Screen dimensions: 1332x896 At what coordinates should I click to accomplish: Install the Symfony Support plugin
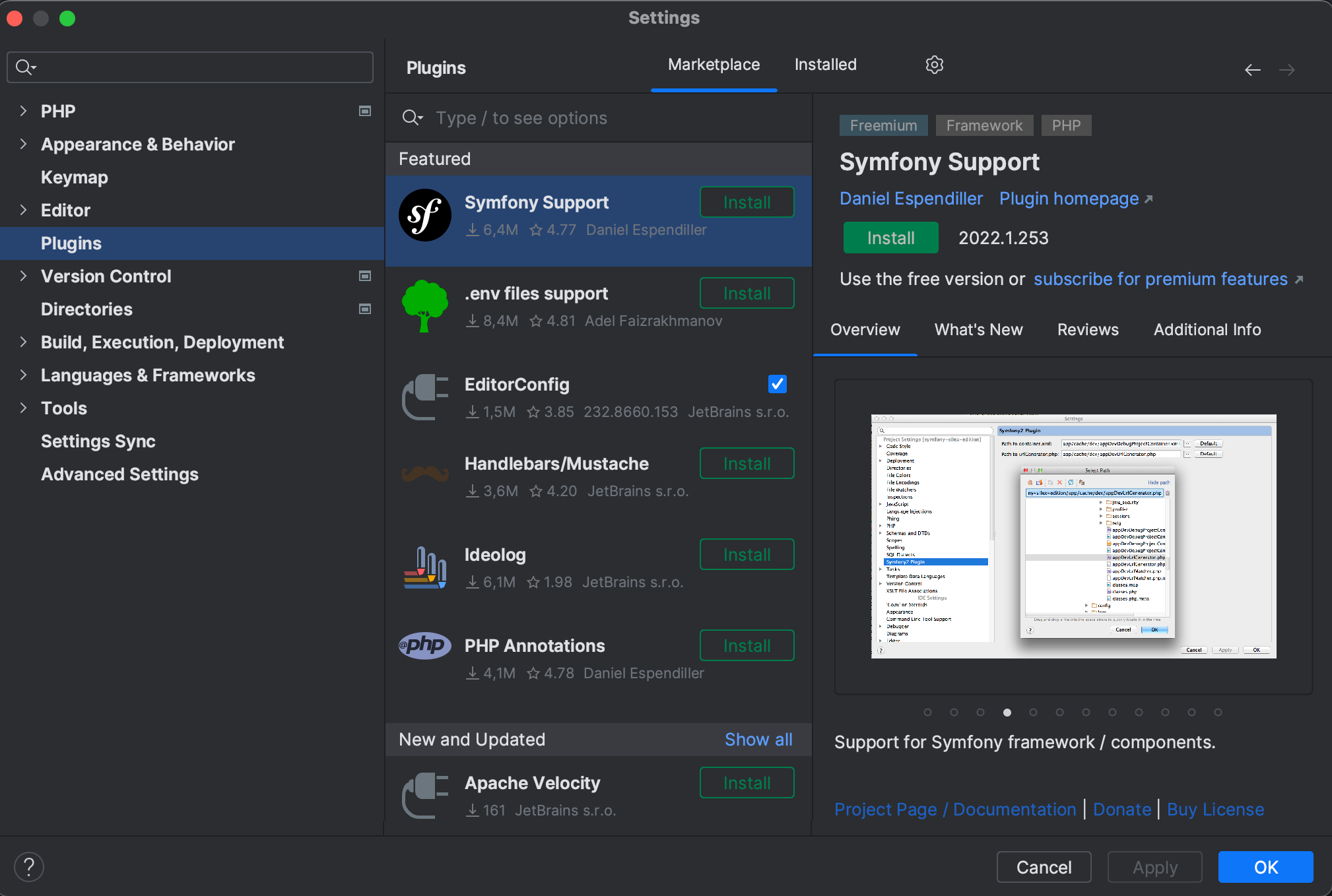pyautogui.click(x=890, y=238)
